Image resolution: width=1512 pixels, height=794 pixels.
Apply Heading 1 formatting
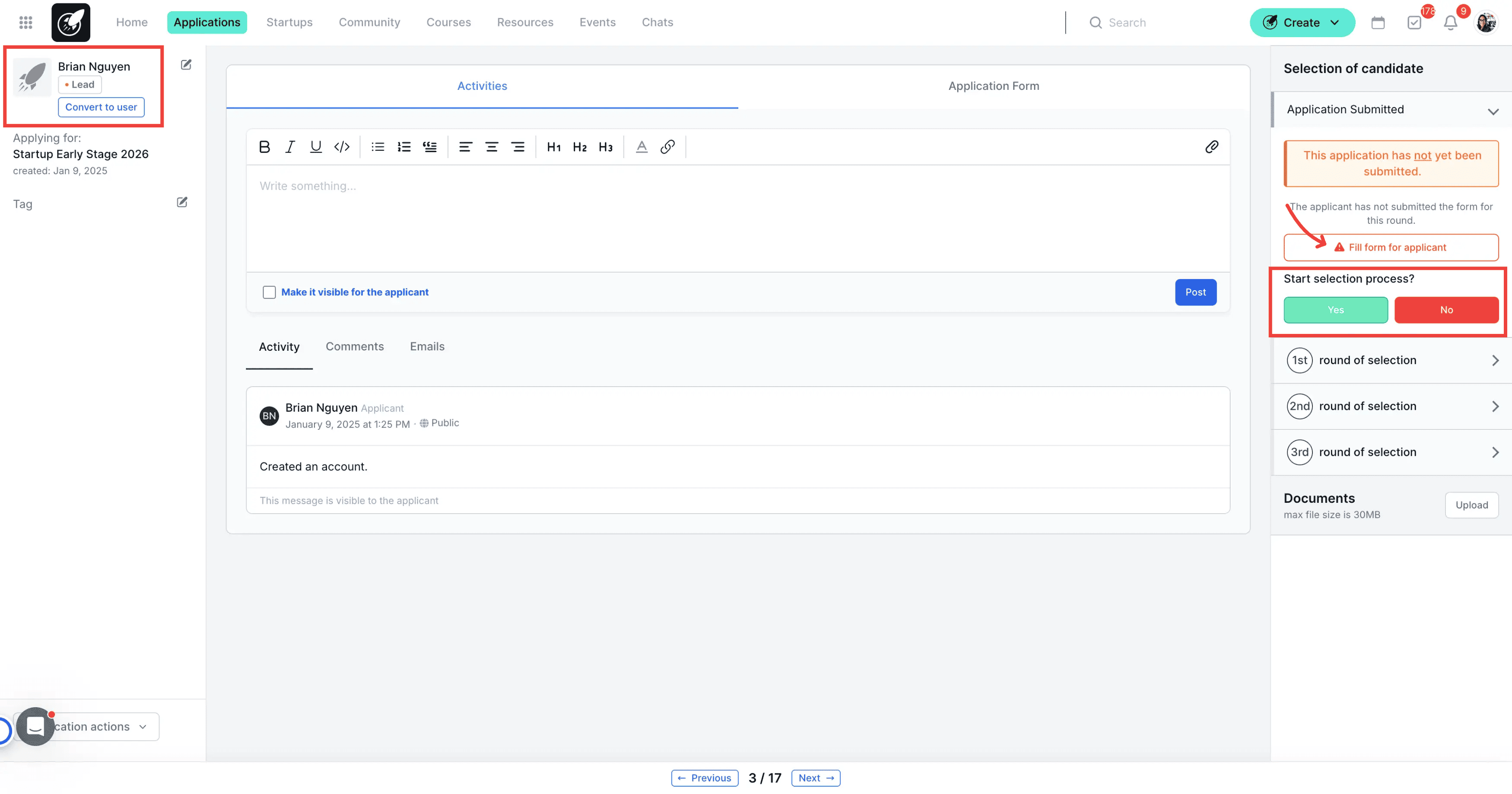pos(553,147)
